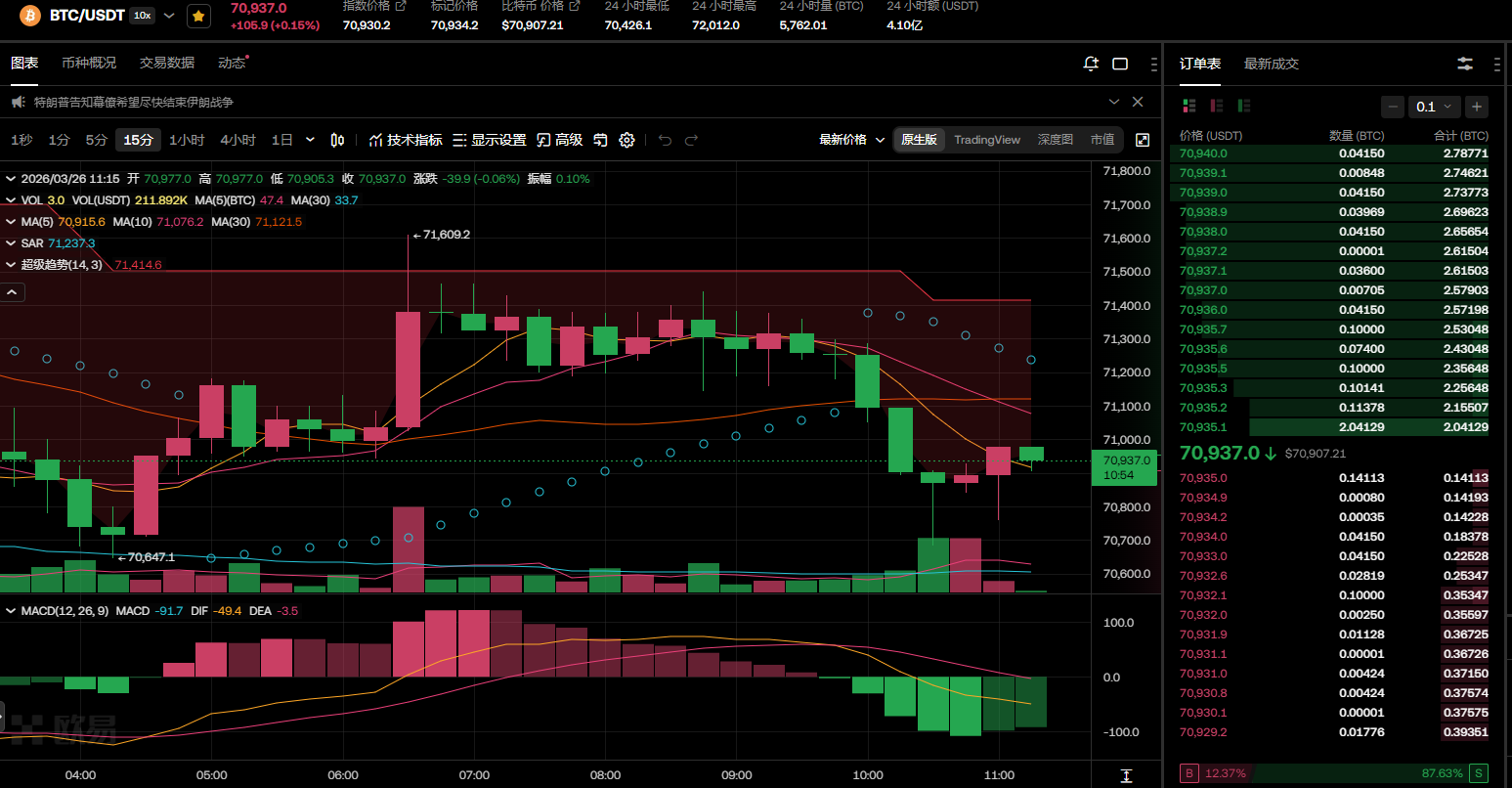Open 0.1 order book depth precision dropdown
Image resolution: width=1512 pixels, height=788 pixels.
click(1435, 107)
